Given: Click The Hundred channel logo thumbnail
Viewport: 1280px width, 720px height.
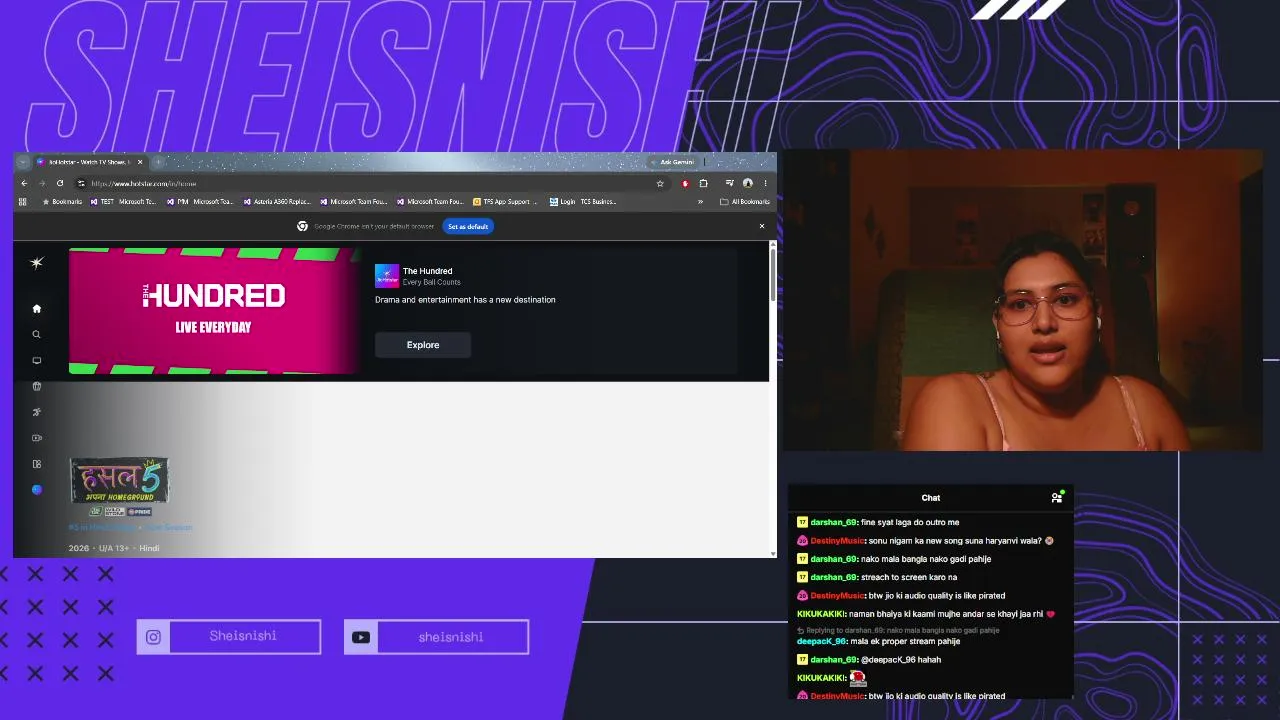Looking at the screenshot, I should [x=387, y=275].
